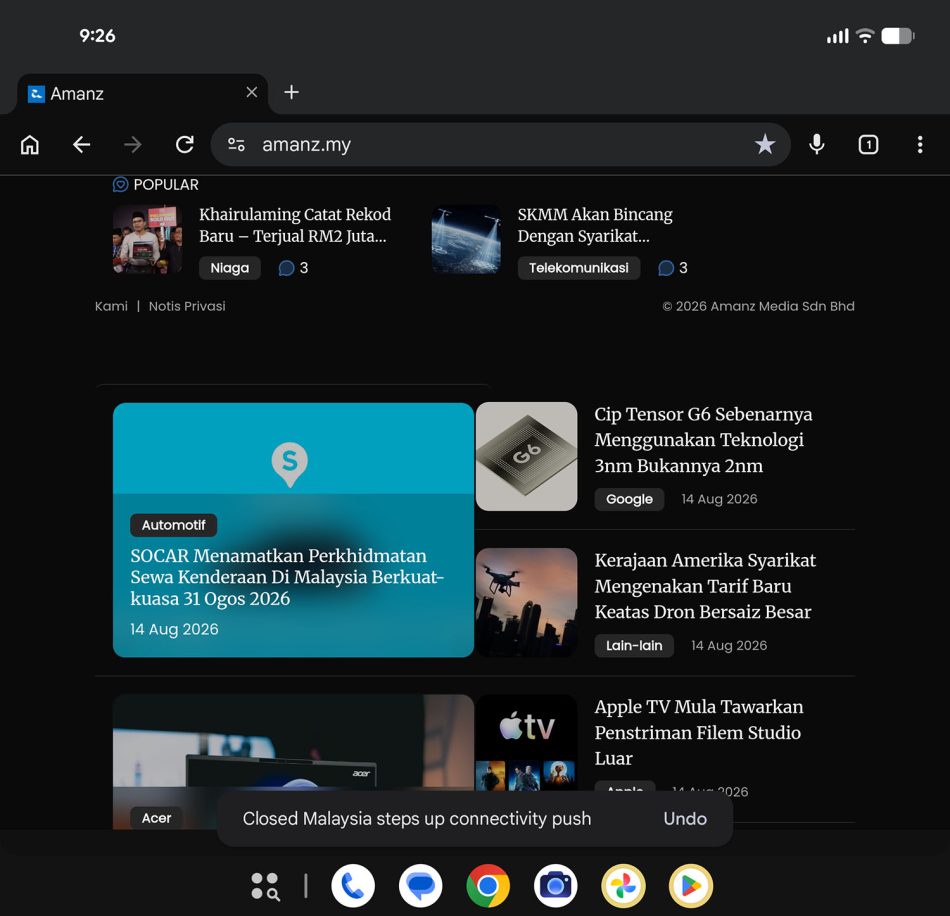Select the Lain-lain category tag
Viewport: 950px width, 916px height.
634,646
